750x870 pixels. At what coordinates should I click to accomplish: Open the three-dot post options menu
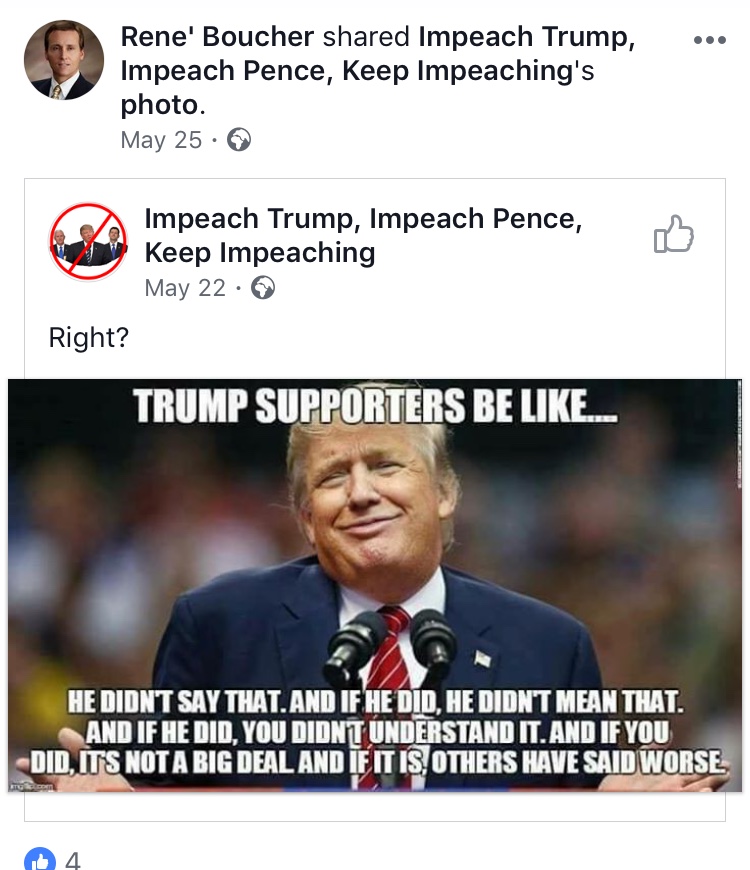(709, 40)
